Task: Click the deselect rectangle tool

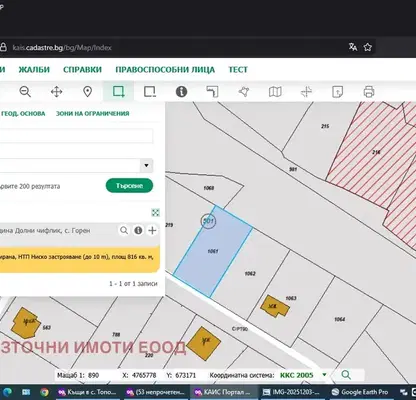Action: 150,91
